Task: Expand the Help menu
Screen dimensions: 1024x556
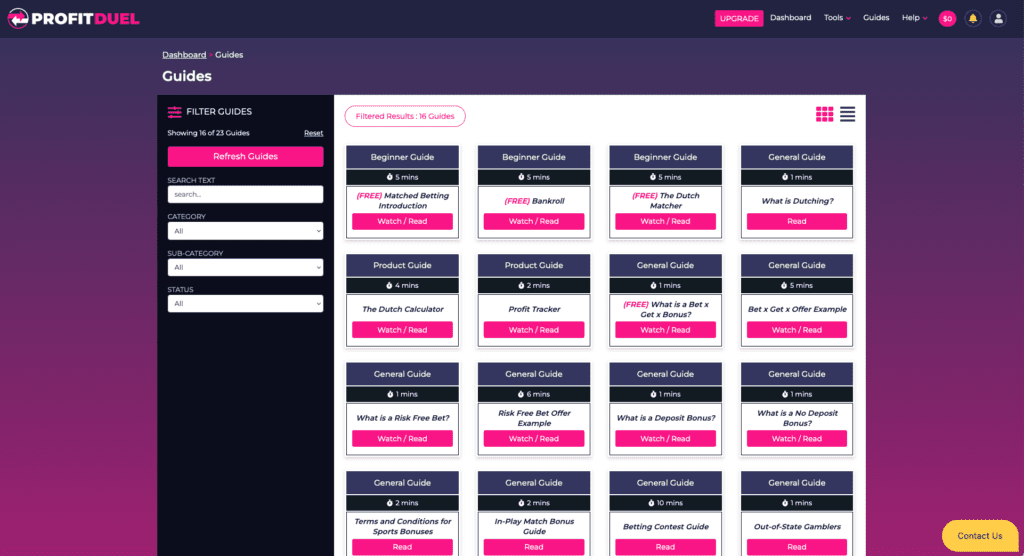Action: click(x=914, y=18)
